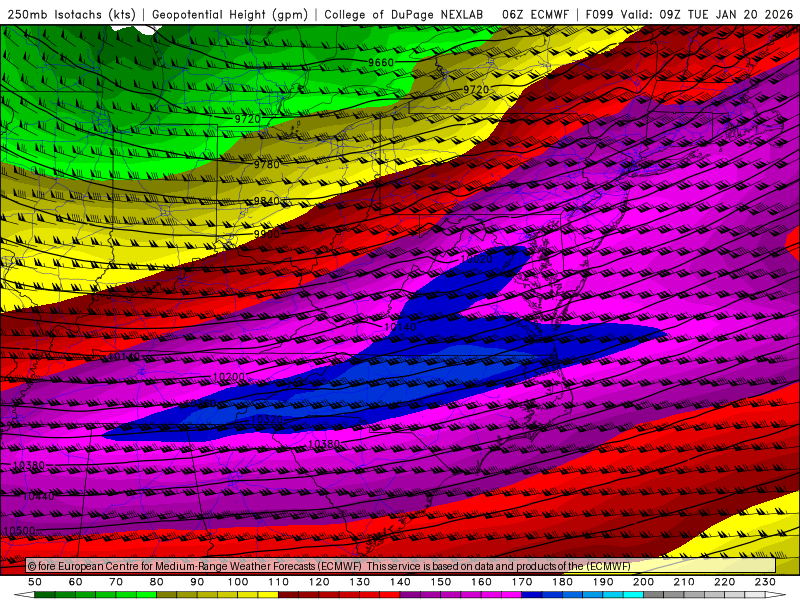Click the bright red swatch left of 140

click(x=390, y=594)
